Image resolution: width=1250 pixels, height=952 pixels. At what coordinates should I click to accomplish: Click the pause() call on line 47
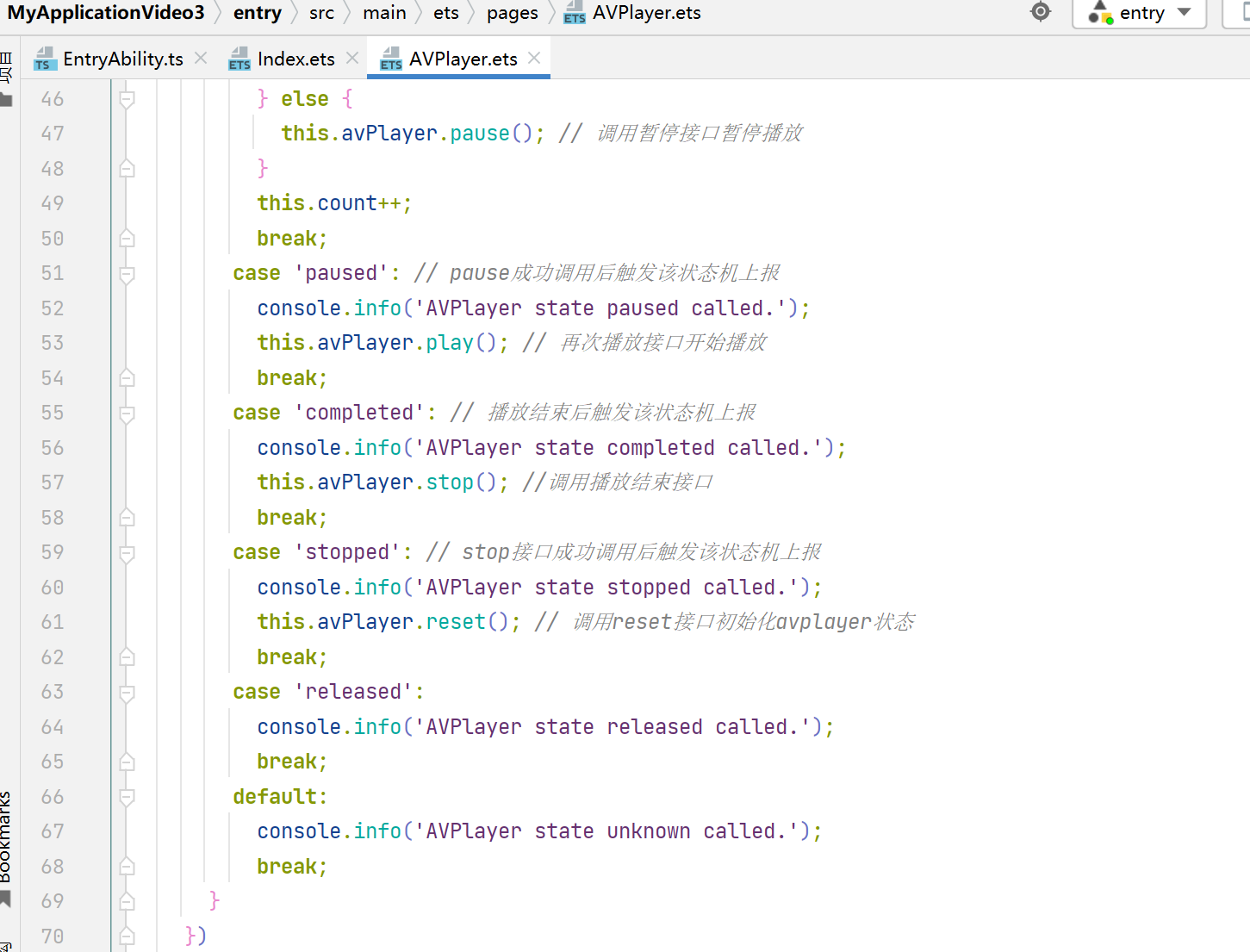[491, 134]
